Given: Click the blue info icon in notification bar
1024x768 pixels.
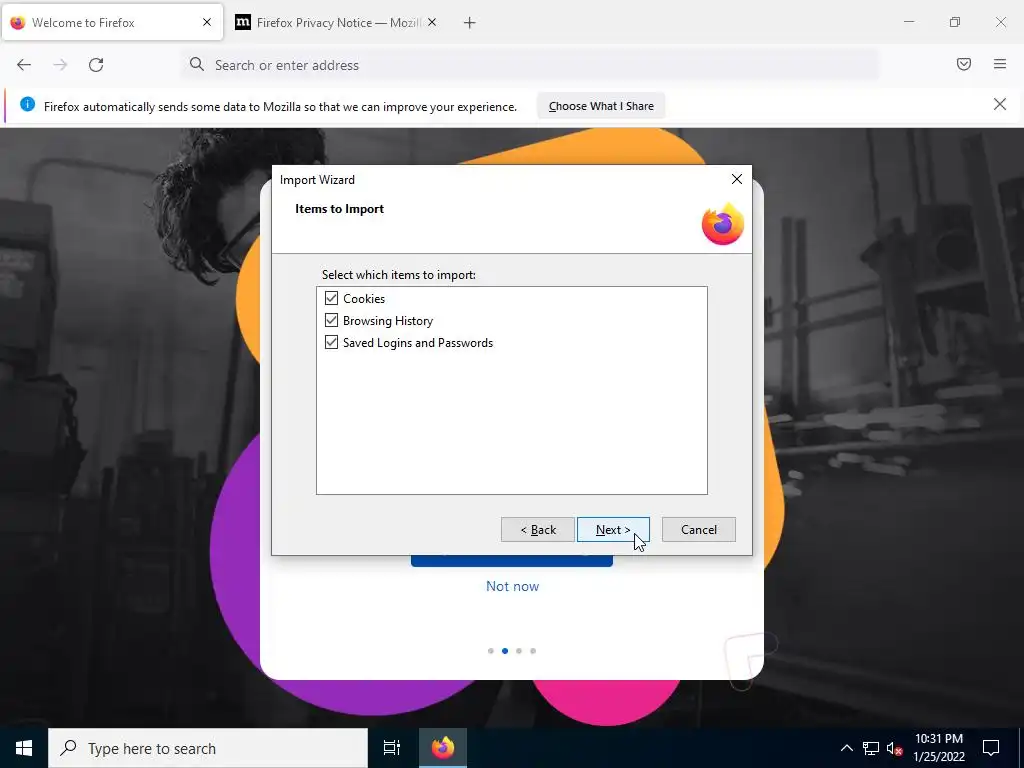Looking at the screenshot, I should pyautogui.click(x=27, y=104).
